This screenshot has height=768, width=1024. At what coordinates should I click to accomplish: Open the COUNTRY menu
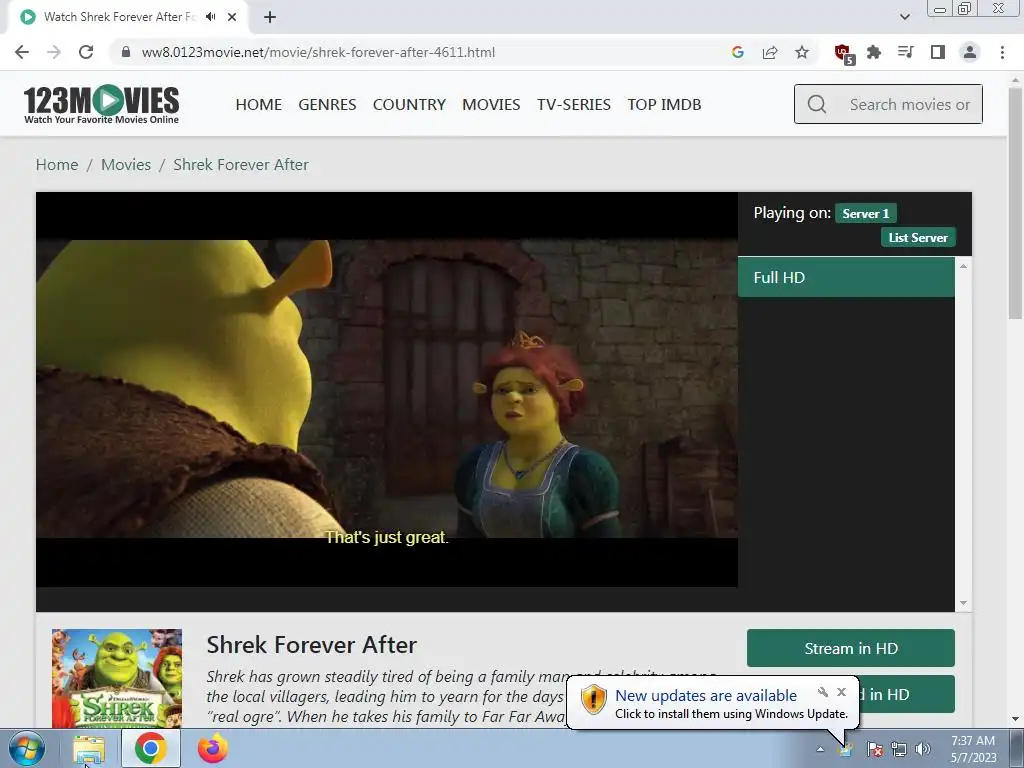(409, 104)
